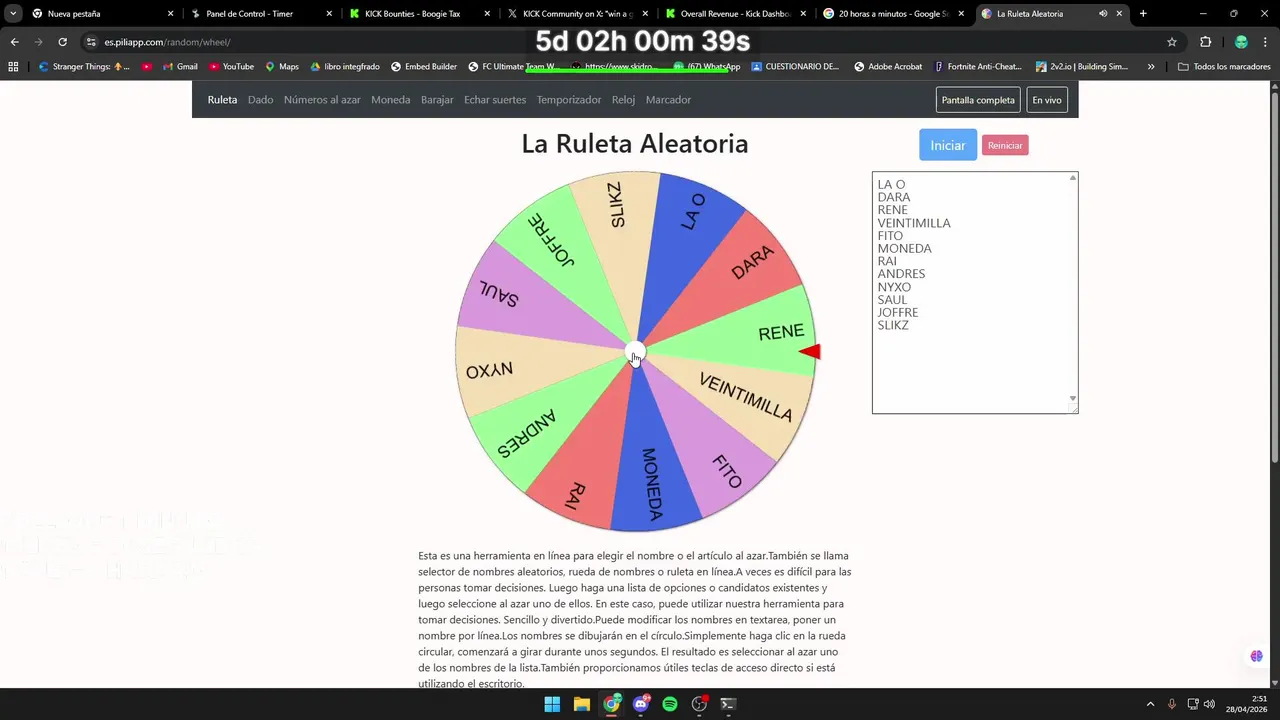This screenshot has width=1280, height=720.
Task: Open File Explorer from taskbar
Action: (581, 704)
